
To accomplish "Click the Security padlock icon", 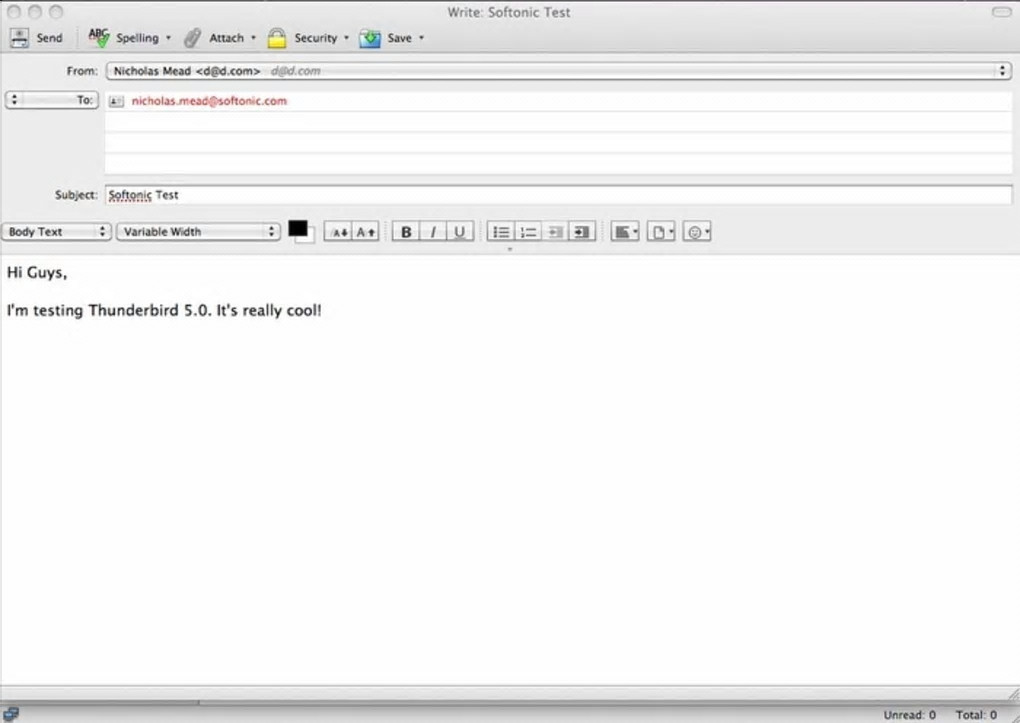I will tap(277, 38).
